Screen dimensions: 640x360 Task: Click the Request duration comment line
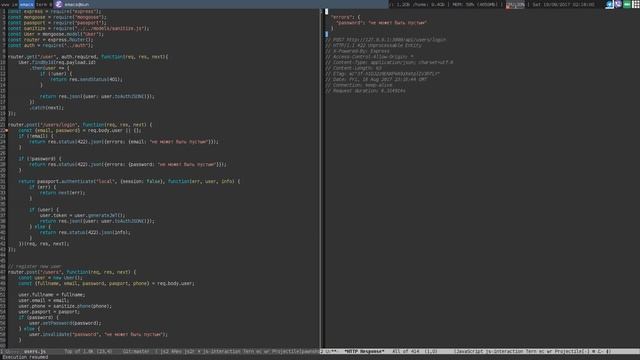366,91
